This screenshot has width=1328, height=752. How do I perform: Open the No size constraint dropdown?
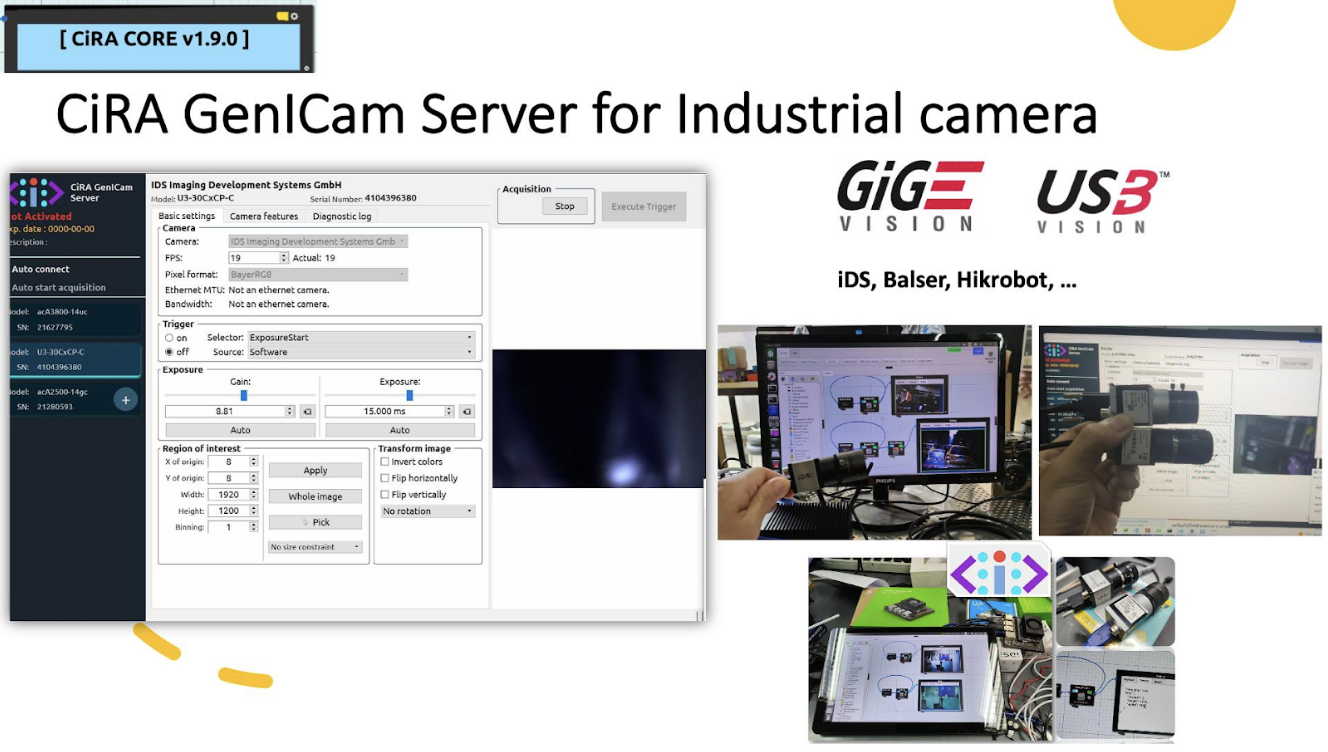click(315, 547)
